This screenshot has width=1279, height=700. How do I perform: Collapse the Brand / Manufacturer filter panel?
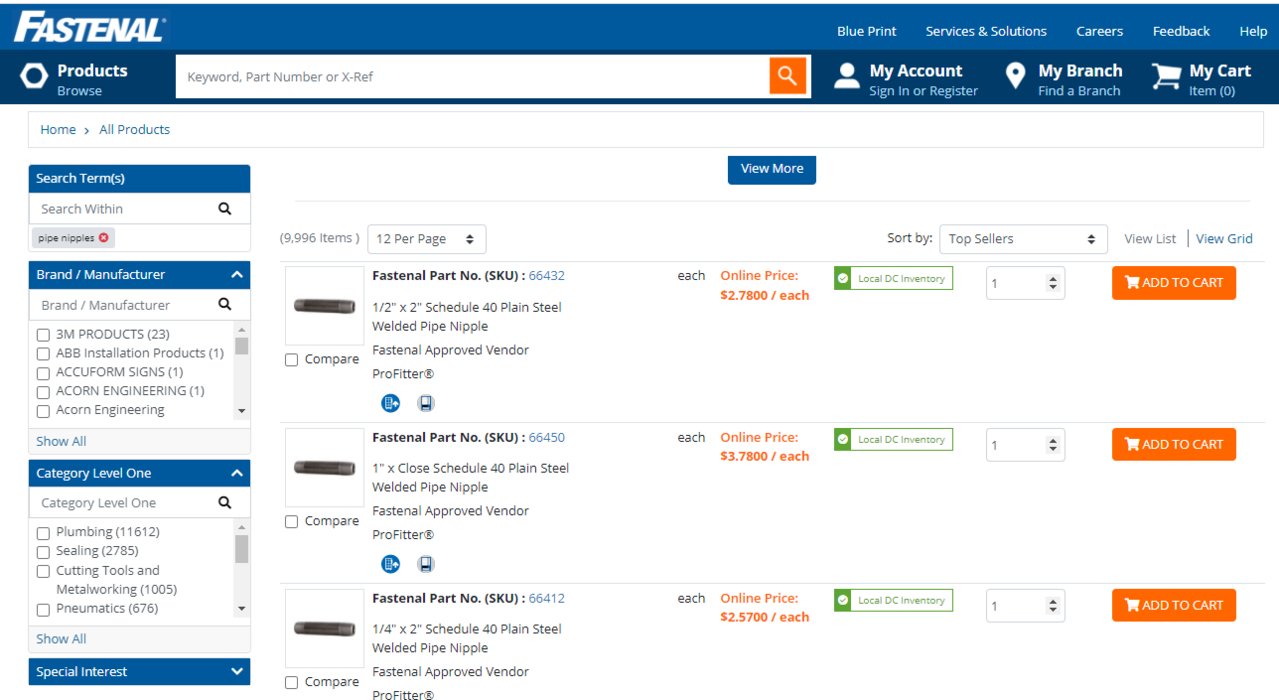[x=237, y=274]
